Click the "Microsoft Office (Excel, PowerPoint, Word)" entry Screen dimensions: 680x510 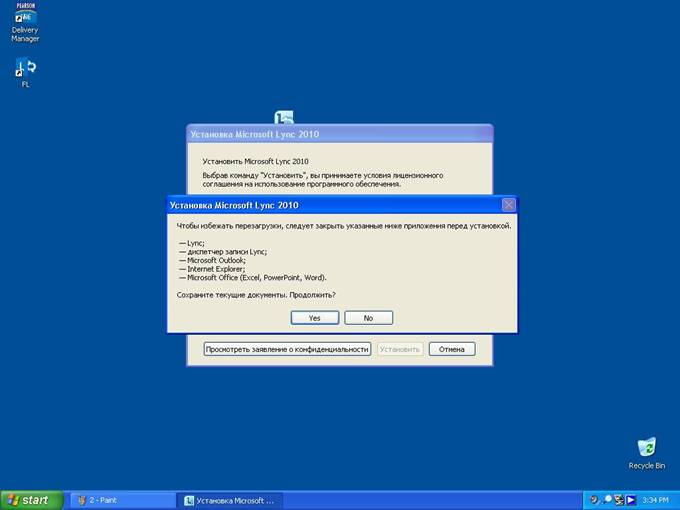[x=253, y=278]
